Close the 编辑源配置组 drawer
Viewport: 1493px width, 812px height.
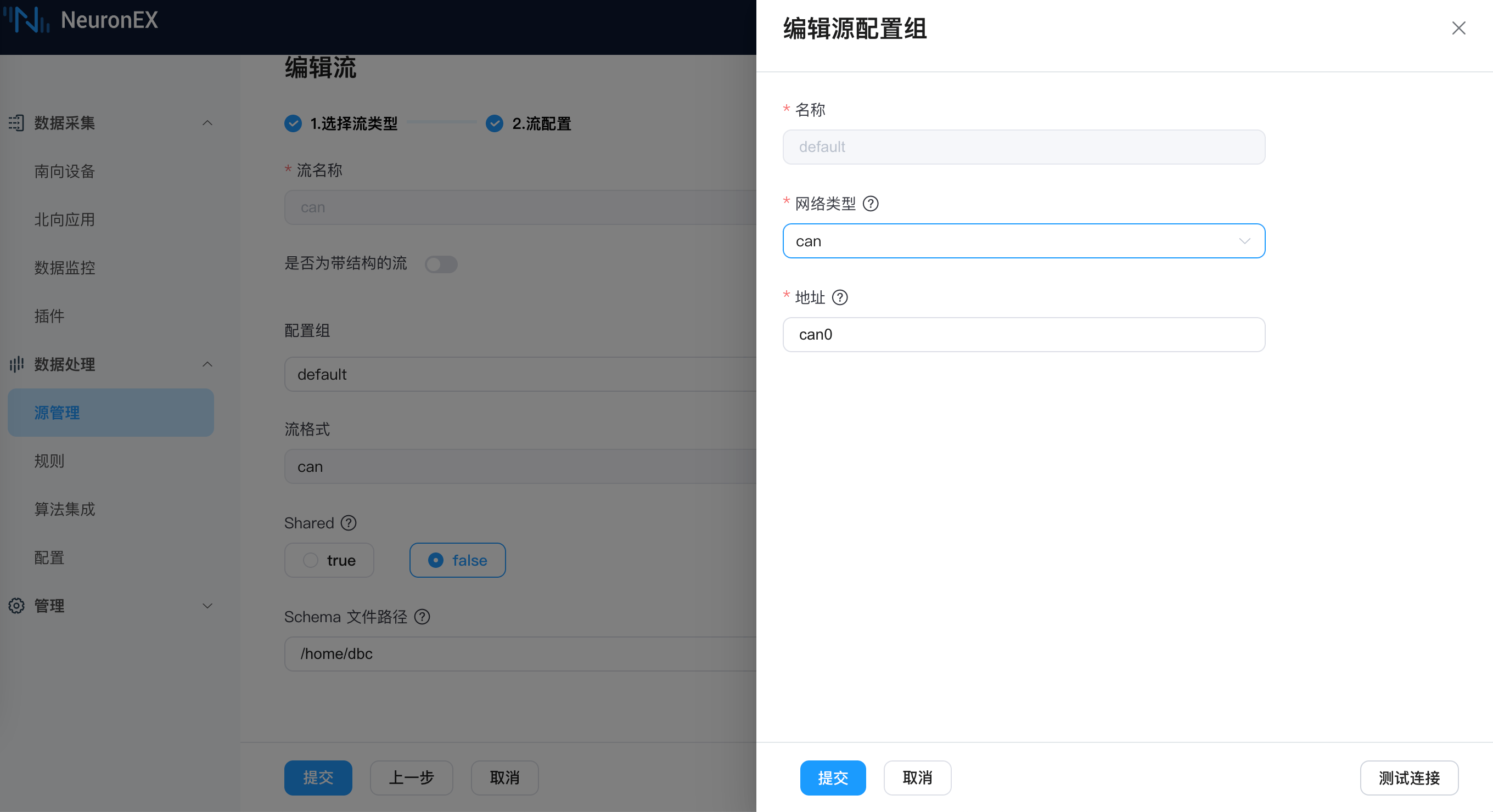pos(1458,29)
